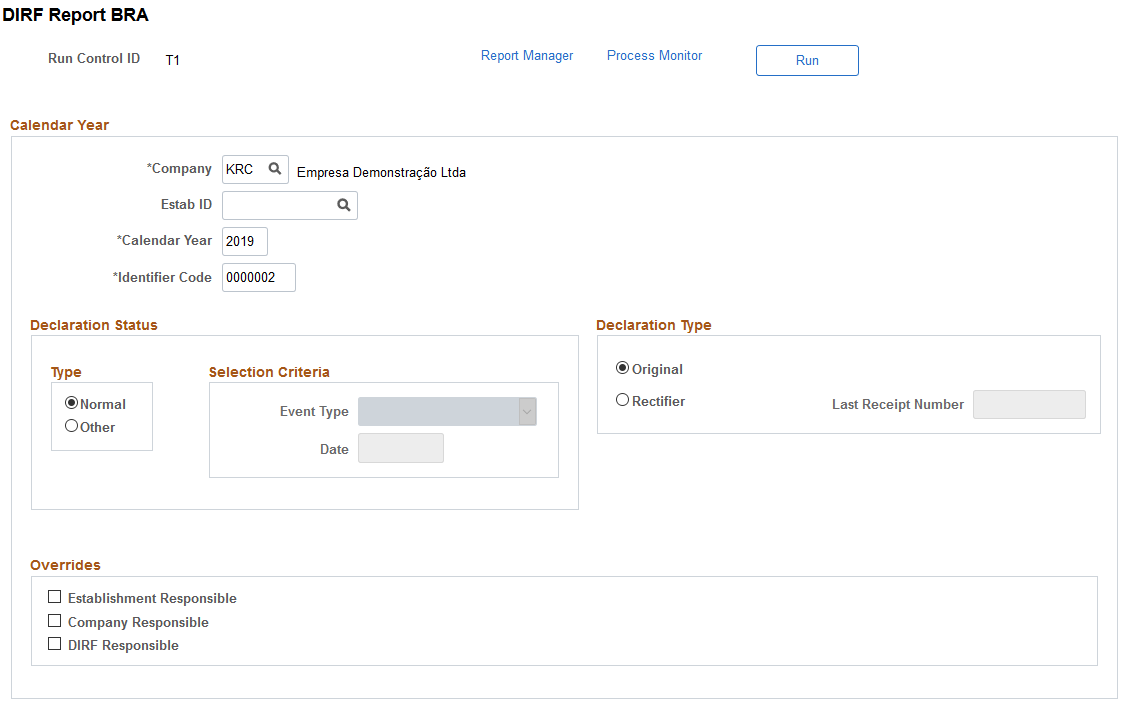
Task: Check the Establishment Responsible override
Action: pyautogui.click(x=54, y=597)
